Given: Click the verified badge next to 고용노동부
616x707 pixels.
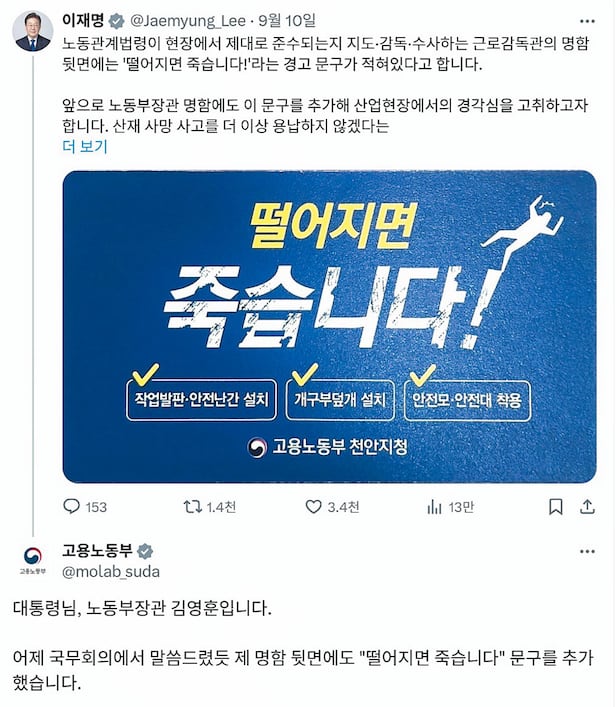Looking at the screenshot, I should [145, 551].
